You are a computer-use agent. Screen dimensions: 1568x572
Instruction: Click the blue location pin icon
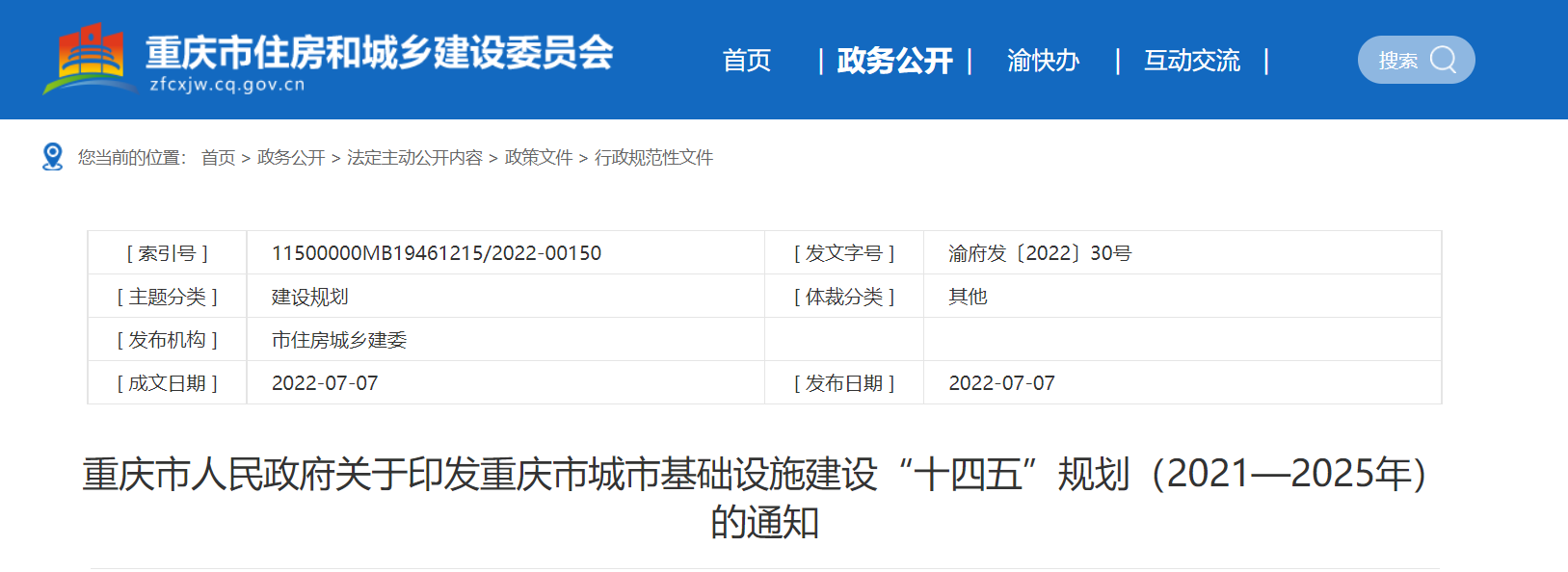[53, 156]
